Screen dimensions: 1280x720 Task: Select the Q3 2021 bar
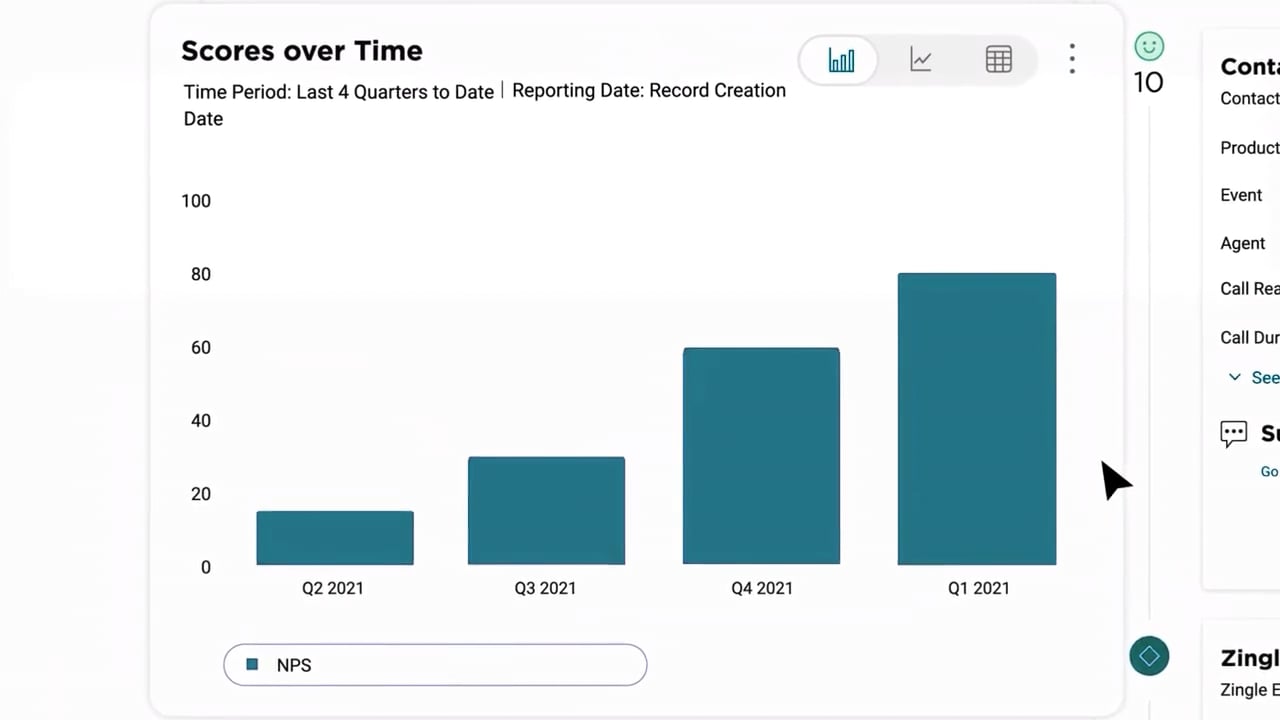click(546, 511)
